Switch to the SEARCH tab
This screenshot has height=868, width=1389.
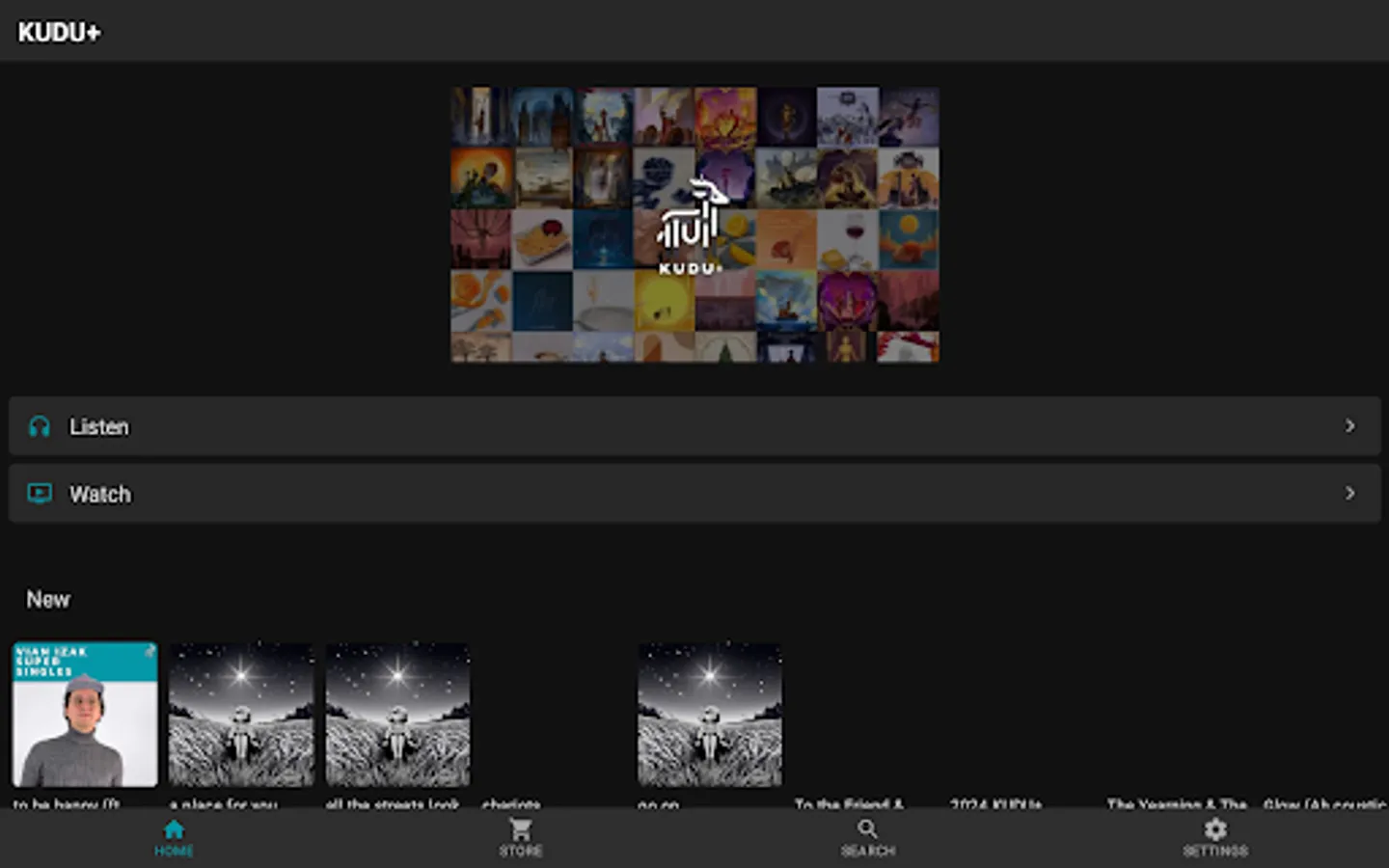coord(867,837)
